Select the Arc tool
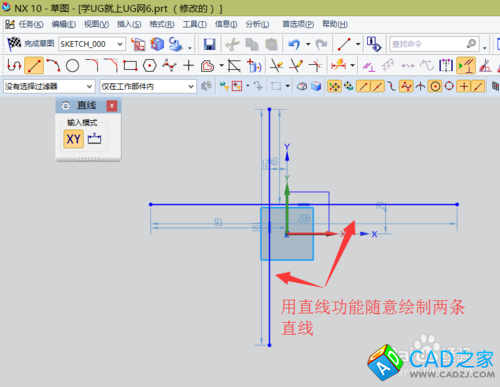This screenshot has height=387, width=500. (x=53, y=65)
